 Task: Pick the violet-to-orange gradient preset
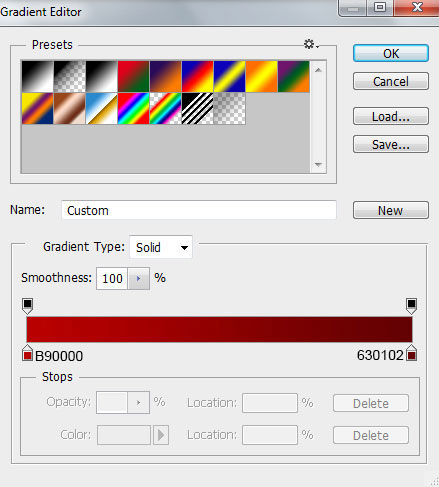[x=165, y=76]
